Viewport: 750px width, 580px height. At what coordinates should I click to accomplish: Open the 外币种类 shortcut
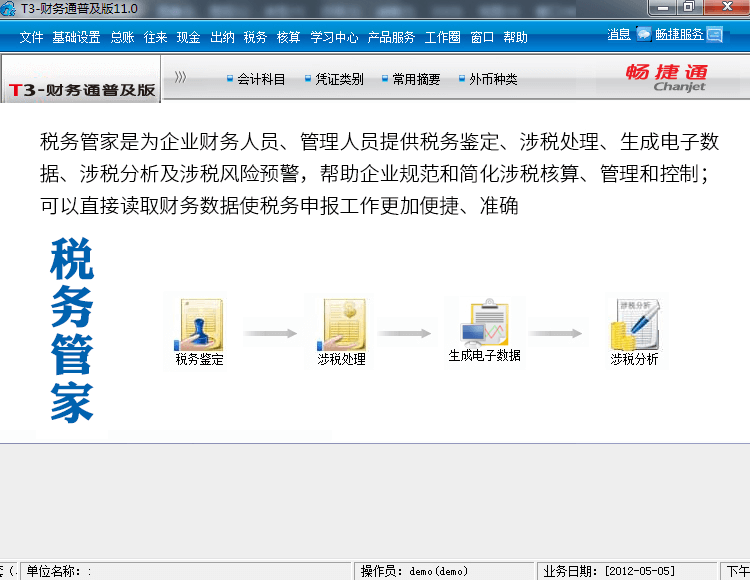click(488, 79)
